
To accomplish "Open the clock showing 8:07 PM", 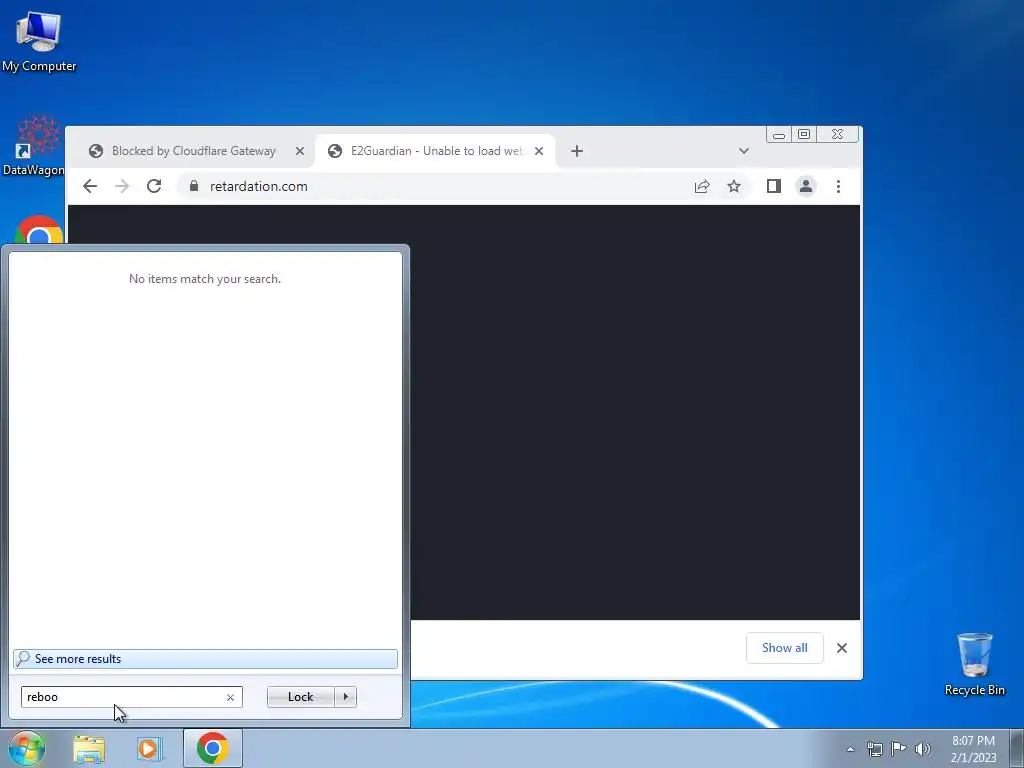I will point(973,749).
